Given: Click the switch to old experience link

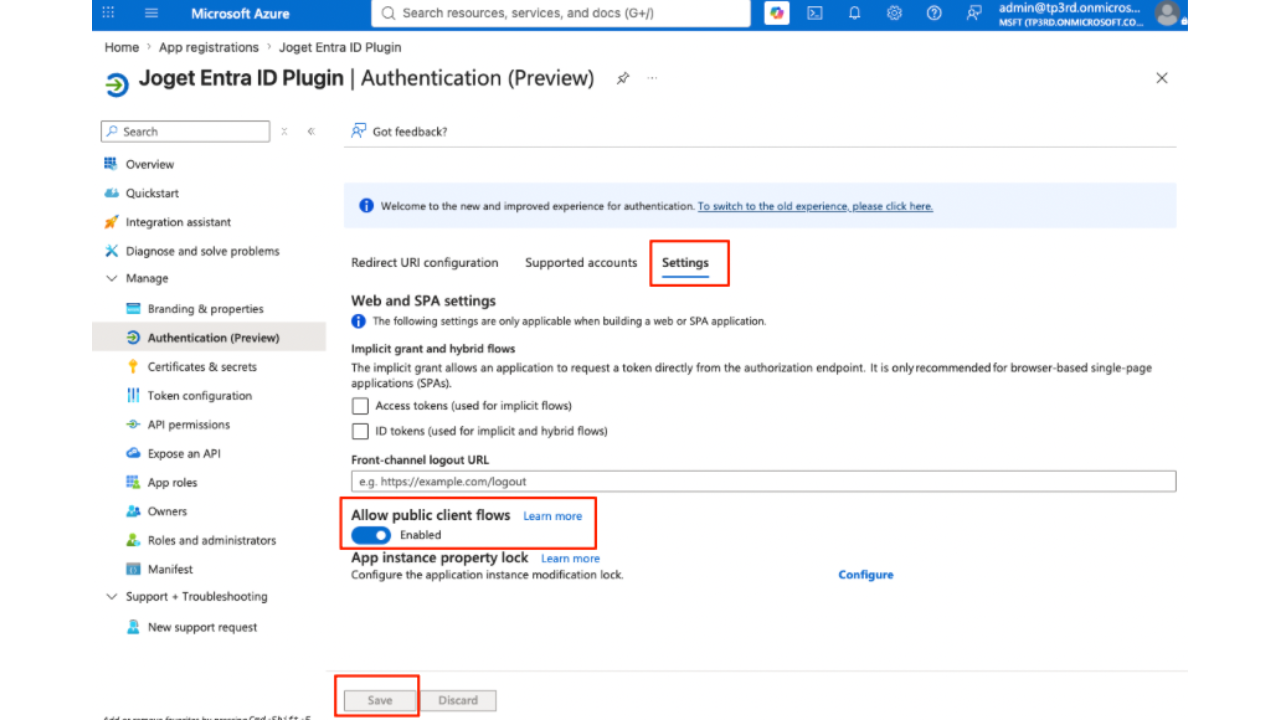Looking at the screenshot, I should point(815,206).
